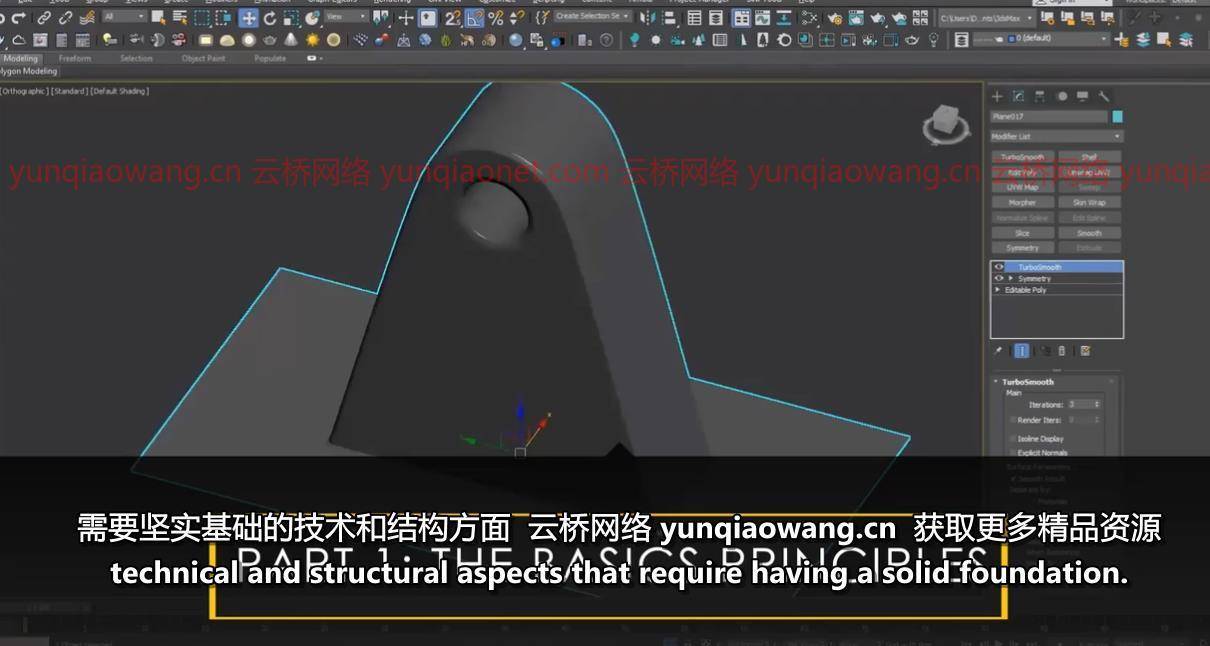Activate the Unlink Selection tool

coord(65,18)
